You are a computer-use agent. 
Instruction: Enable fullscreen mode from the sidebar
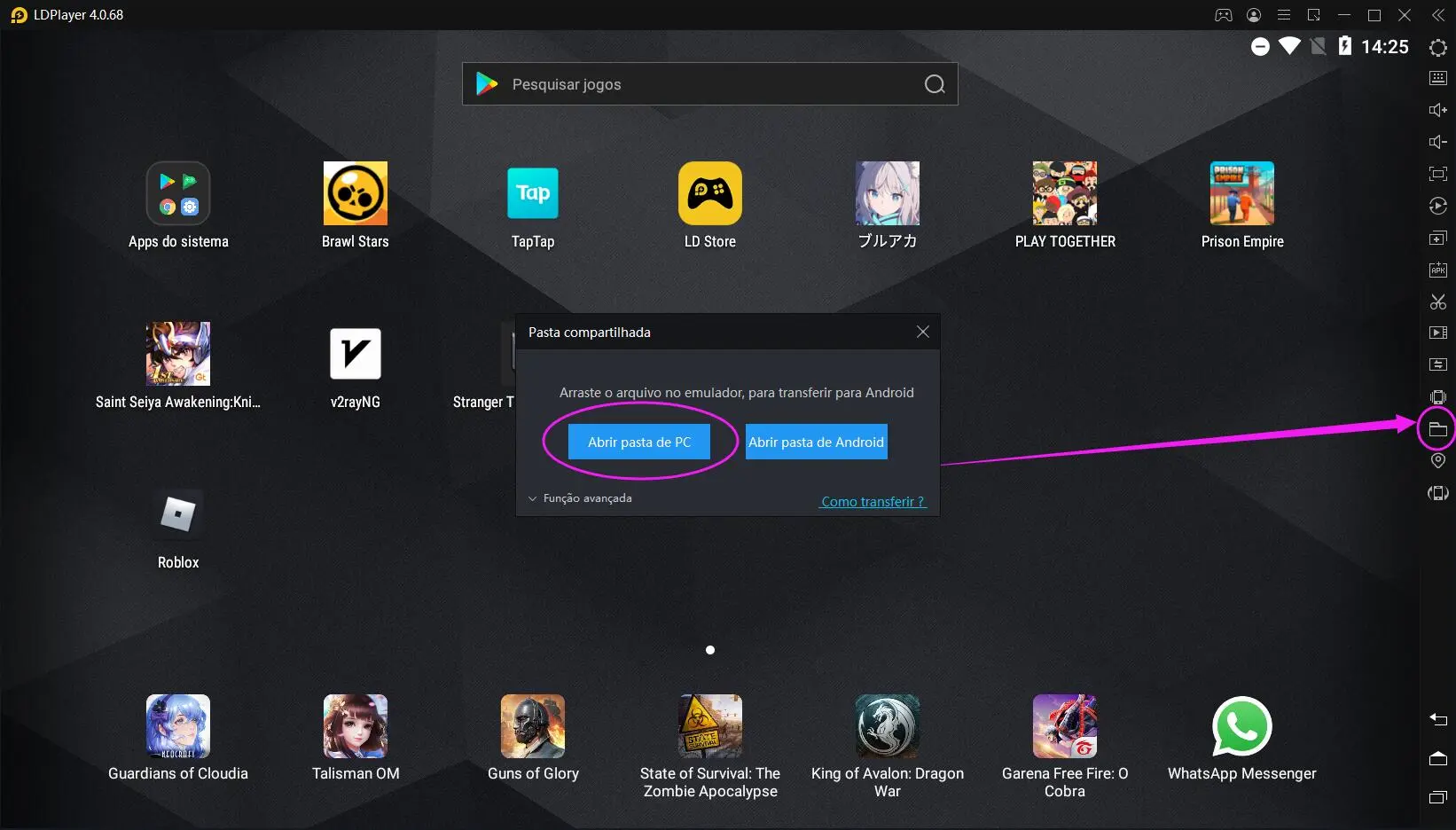click(x=1437, y=174)
